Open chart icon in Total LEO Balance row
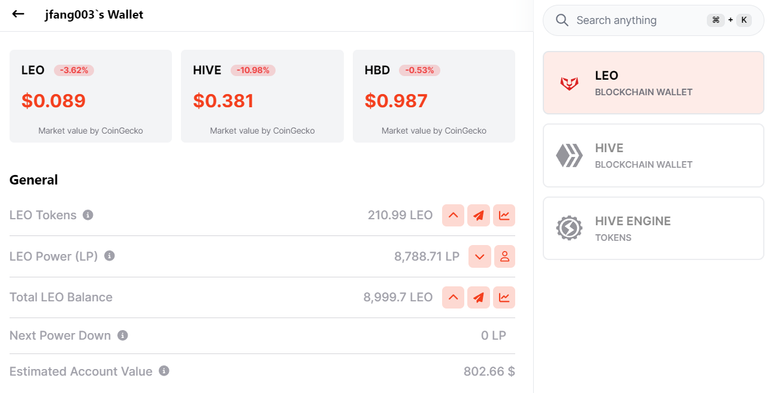 (x=504, y=297)
